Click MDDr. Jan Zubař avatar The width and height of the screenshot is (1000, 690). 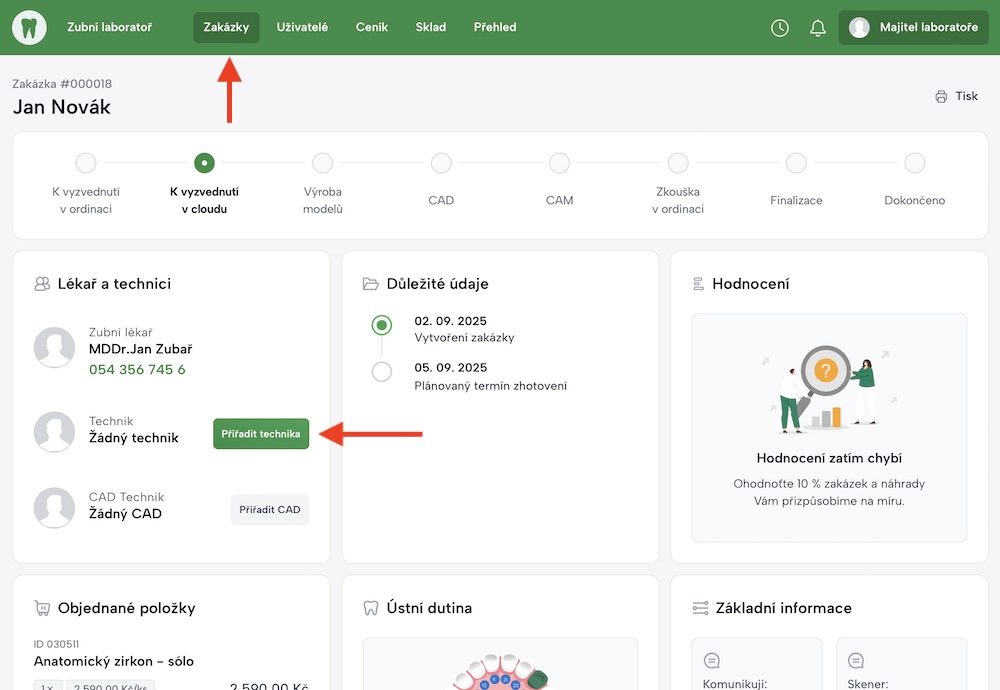54,347
